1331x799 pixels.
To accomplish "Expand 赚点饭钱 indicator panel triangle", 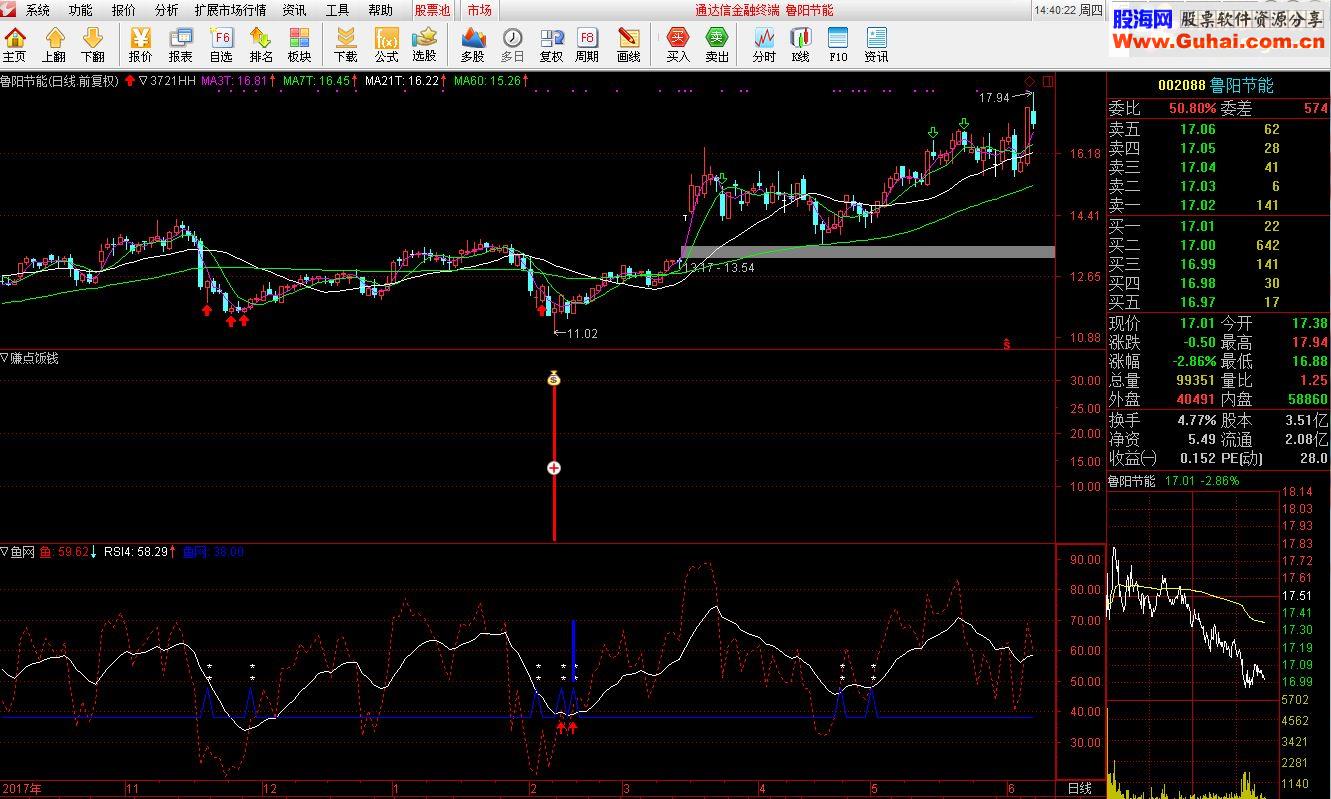I will 5,358.
